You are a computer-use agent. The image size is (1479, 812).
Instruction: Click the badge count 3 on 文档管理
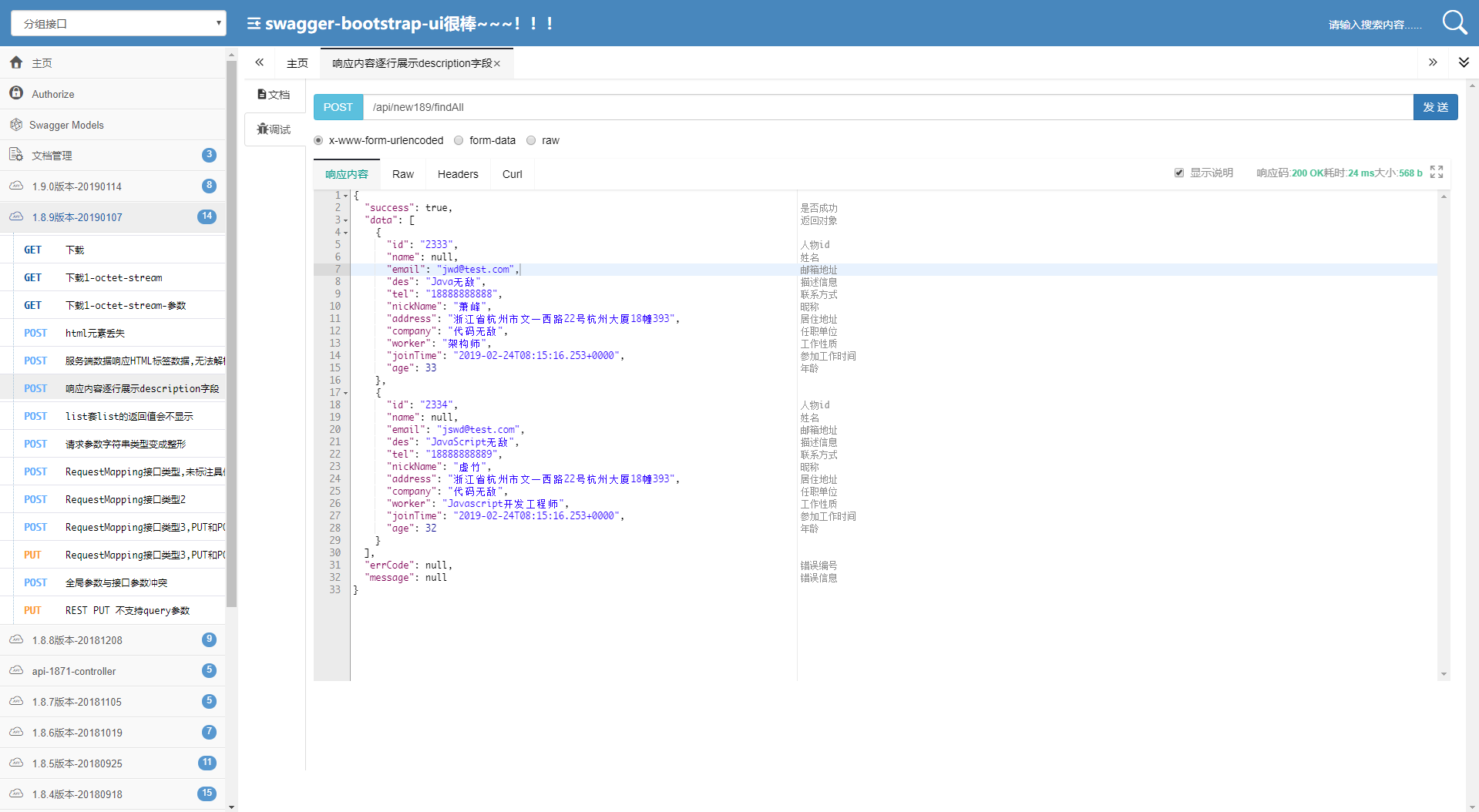click(x=209, y=155)
